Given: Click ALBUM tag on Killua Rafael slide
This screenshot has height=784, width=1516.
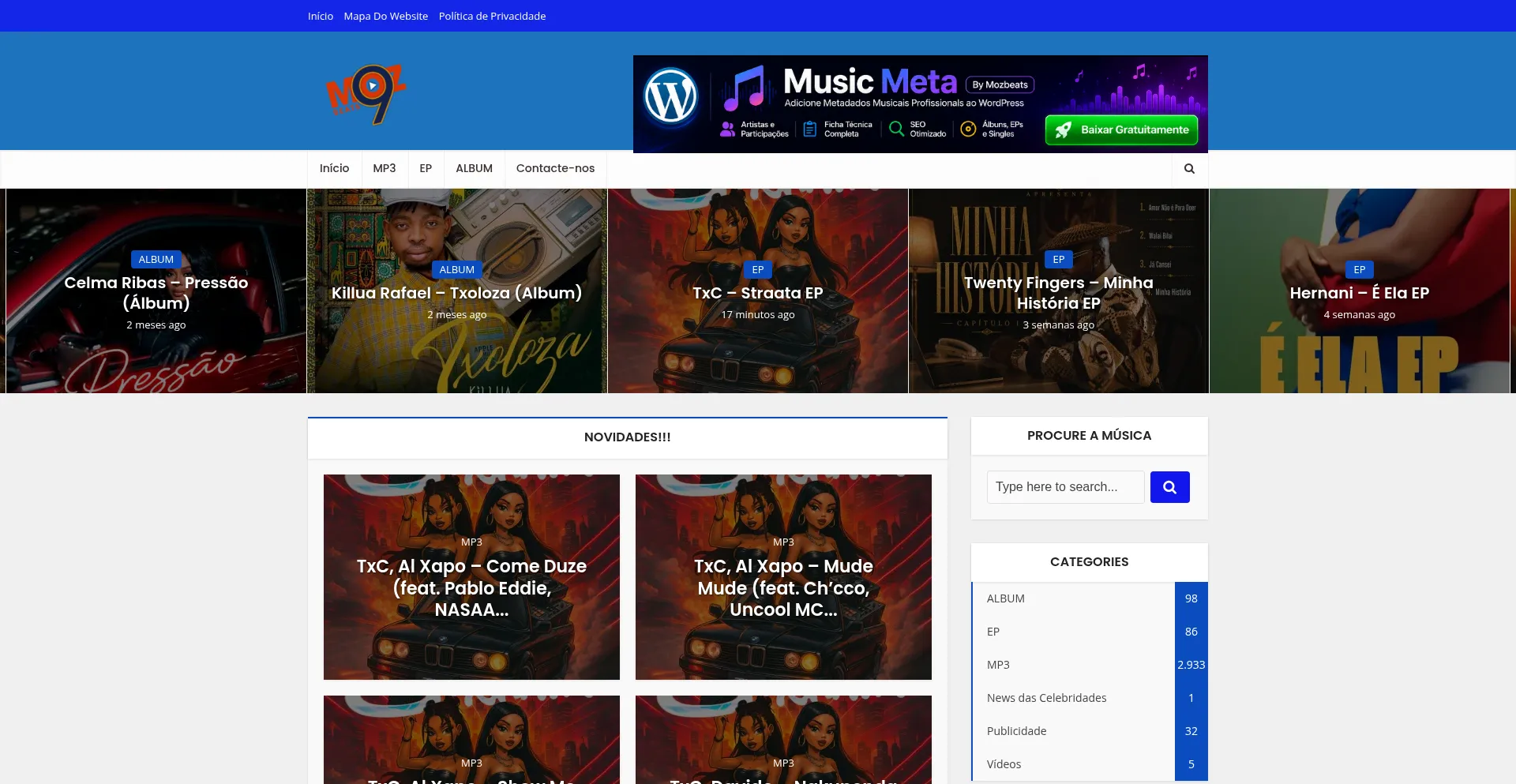Looking at the screenshot, I should point(456,270).
